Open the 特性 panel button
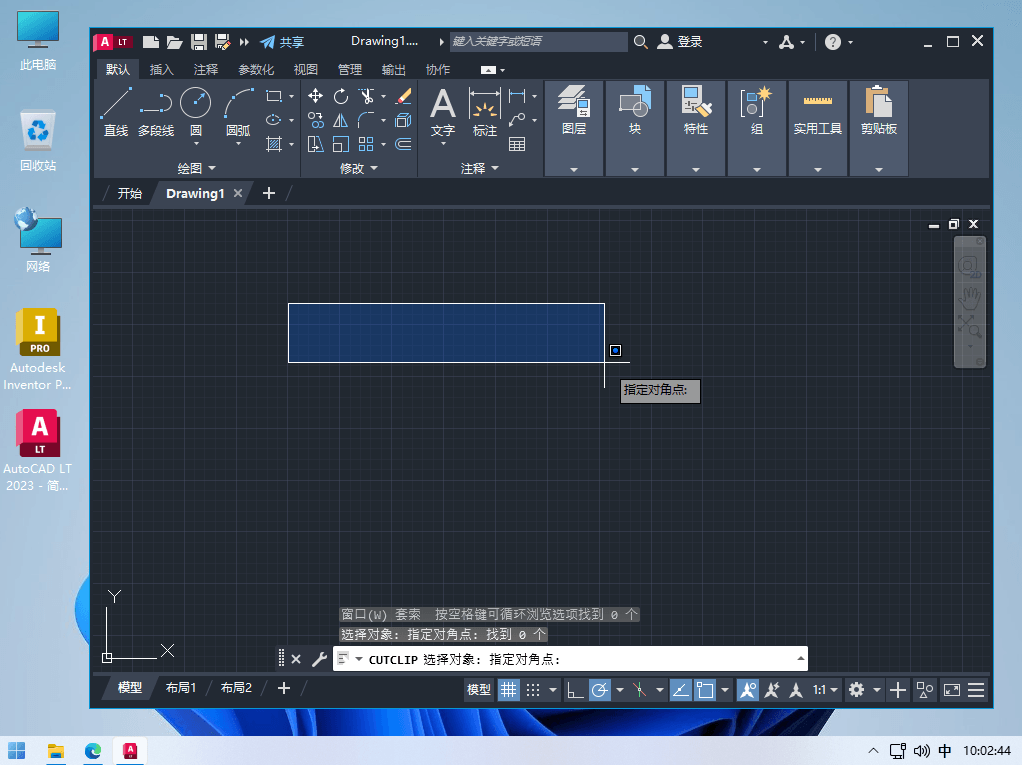Screen dimensions: 1022x765 coord(695,128)
